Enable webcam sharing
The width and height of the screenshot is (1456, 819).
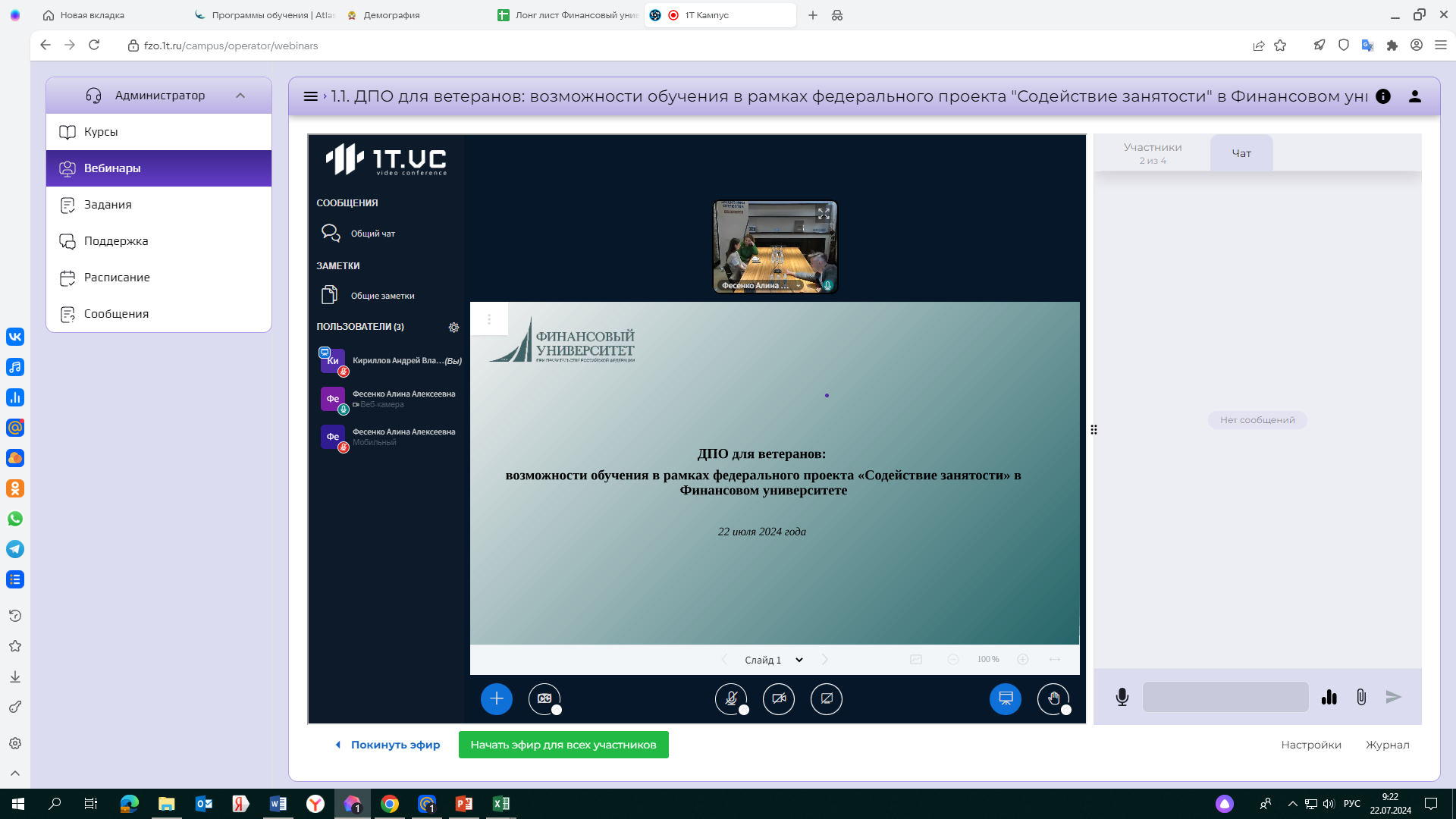point(778,698)
